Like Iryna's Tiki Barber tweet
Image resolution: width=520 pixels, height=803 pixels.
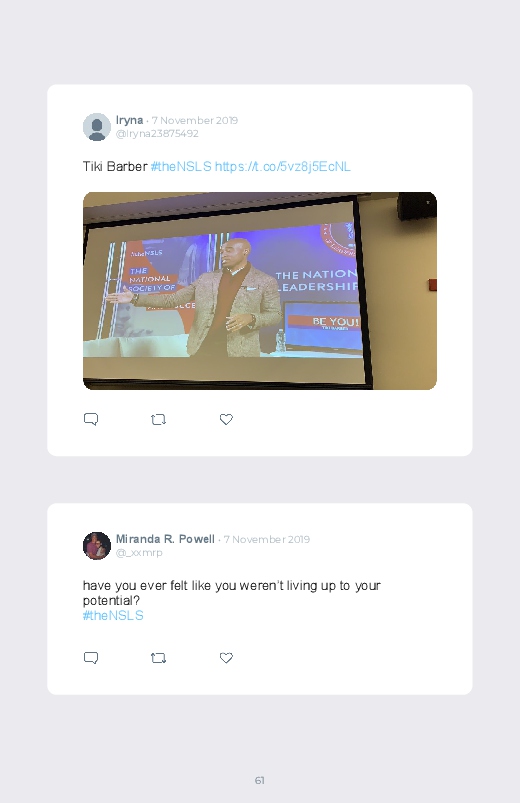tap(226, 419)
